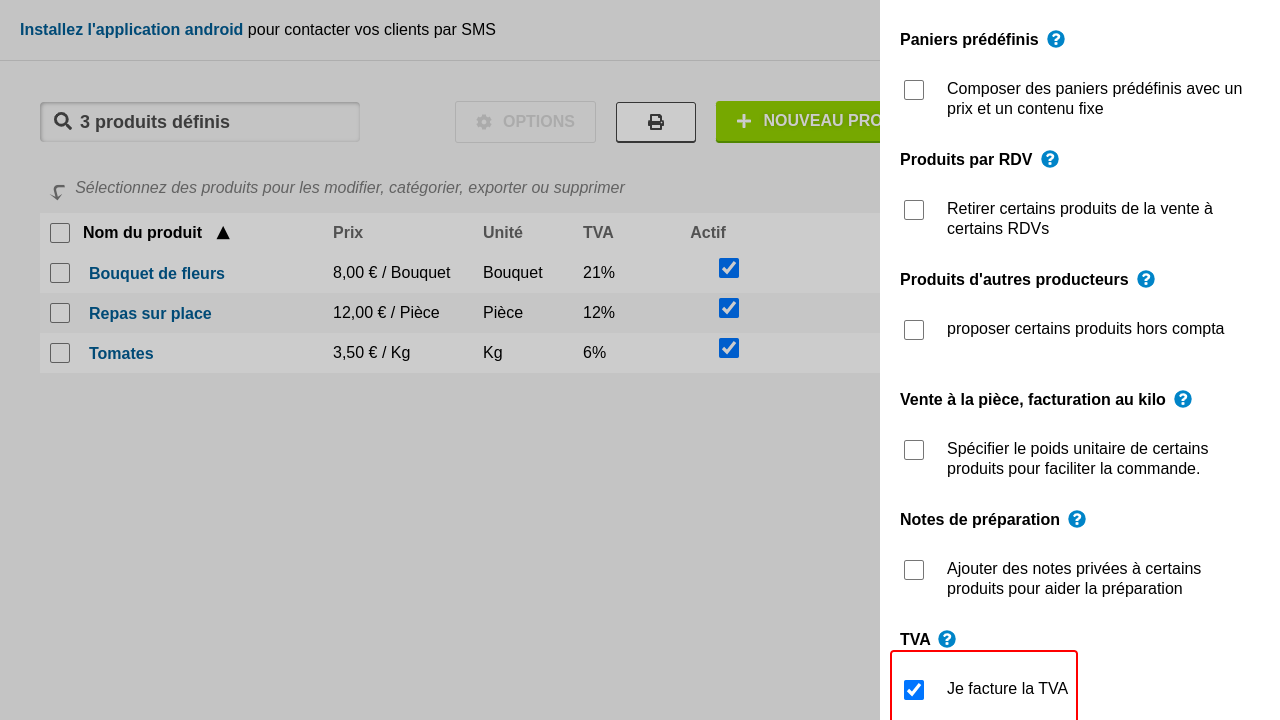Tick the Retirer certains produits checkbox
Viewport: 1280px width, 720px height.
click(914, 210)
